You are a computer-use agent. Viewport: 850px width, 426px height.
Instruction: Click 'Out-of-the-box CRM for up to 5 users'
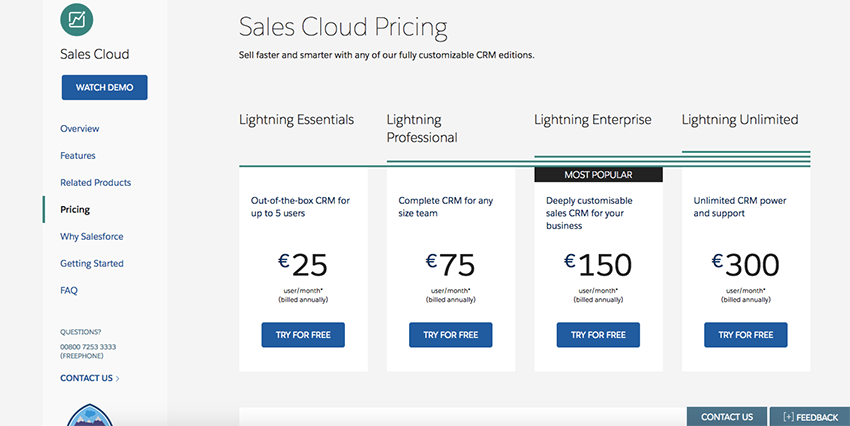pos(300,206)
